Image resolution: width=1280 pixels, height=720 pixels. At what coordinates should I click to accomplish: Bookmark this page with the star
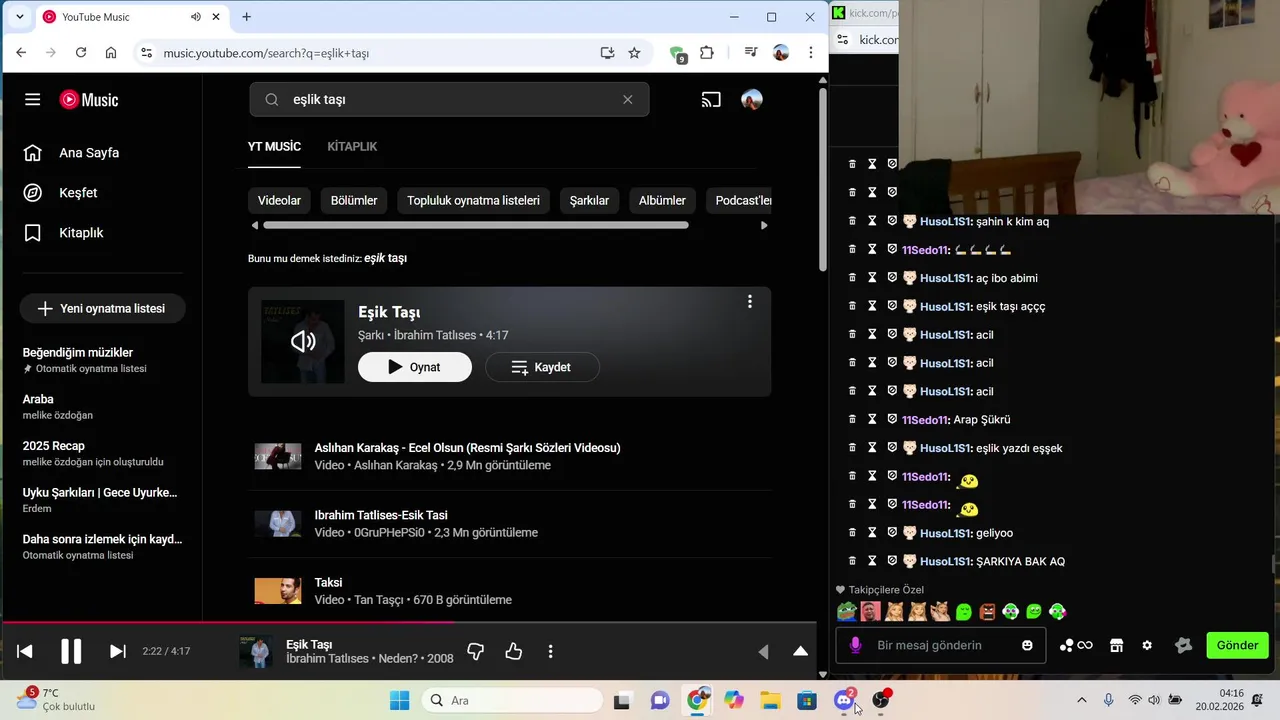click(634, 53)
